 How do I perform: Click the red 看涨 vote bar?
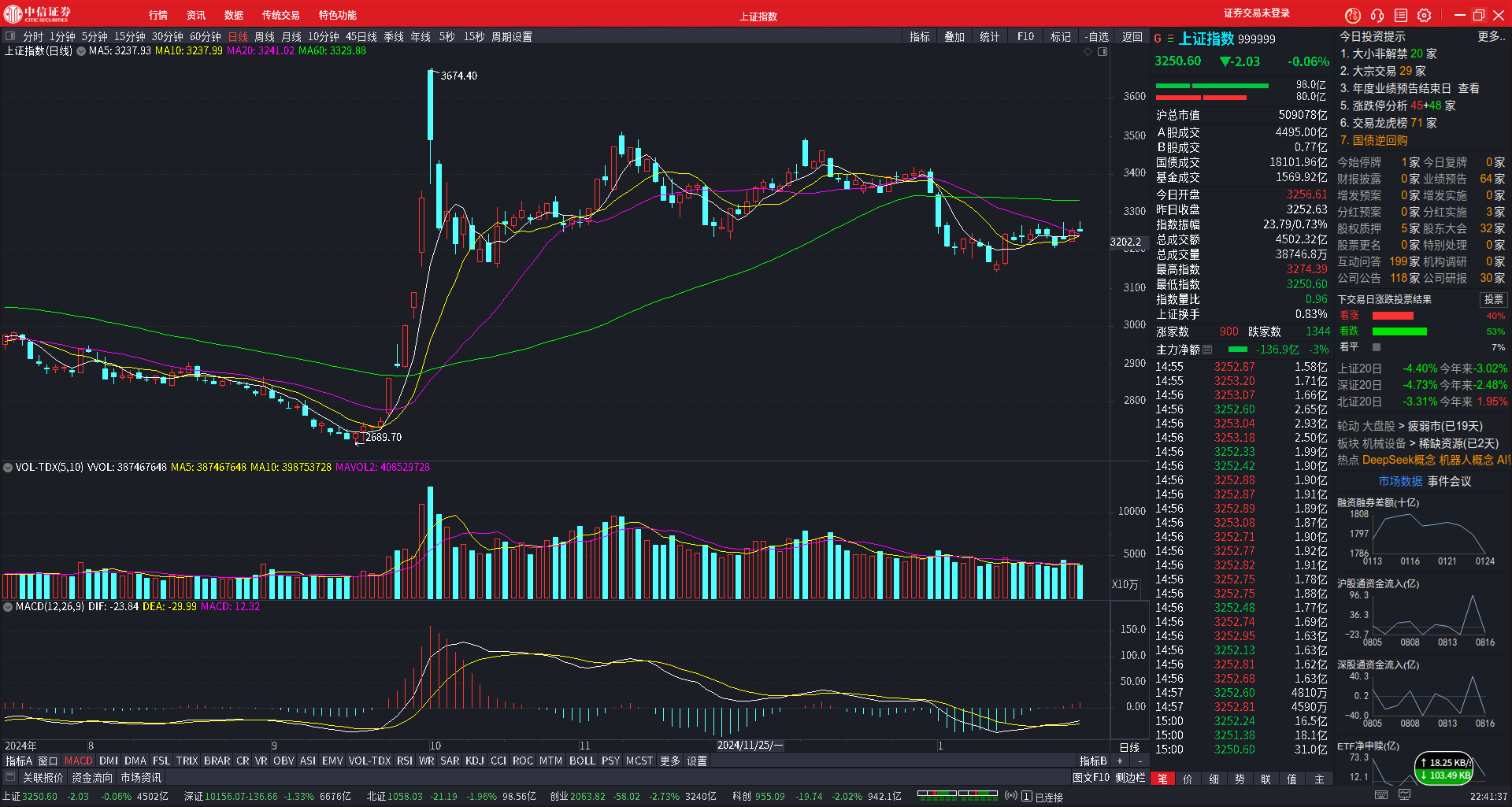1393,316
